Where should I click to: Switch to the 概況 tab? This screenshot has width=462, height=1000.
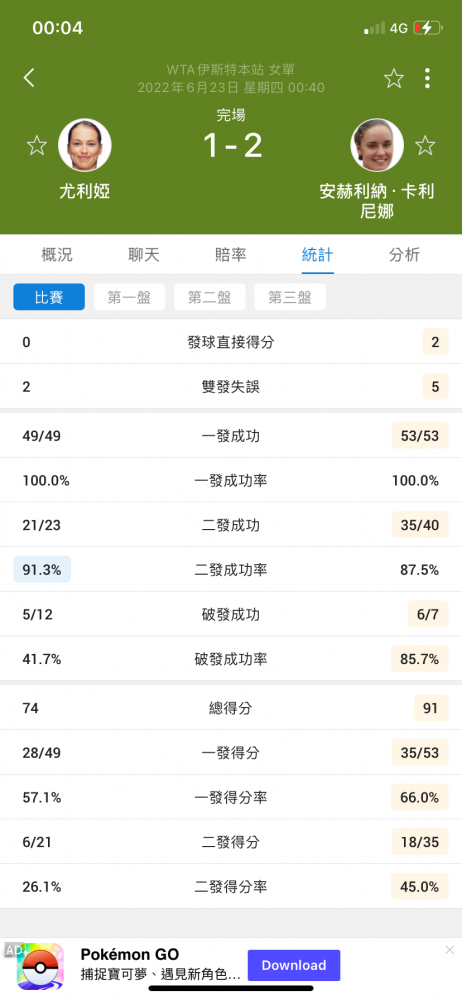tap(57, 255)
